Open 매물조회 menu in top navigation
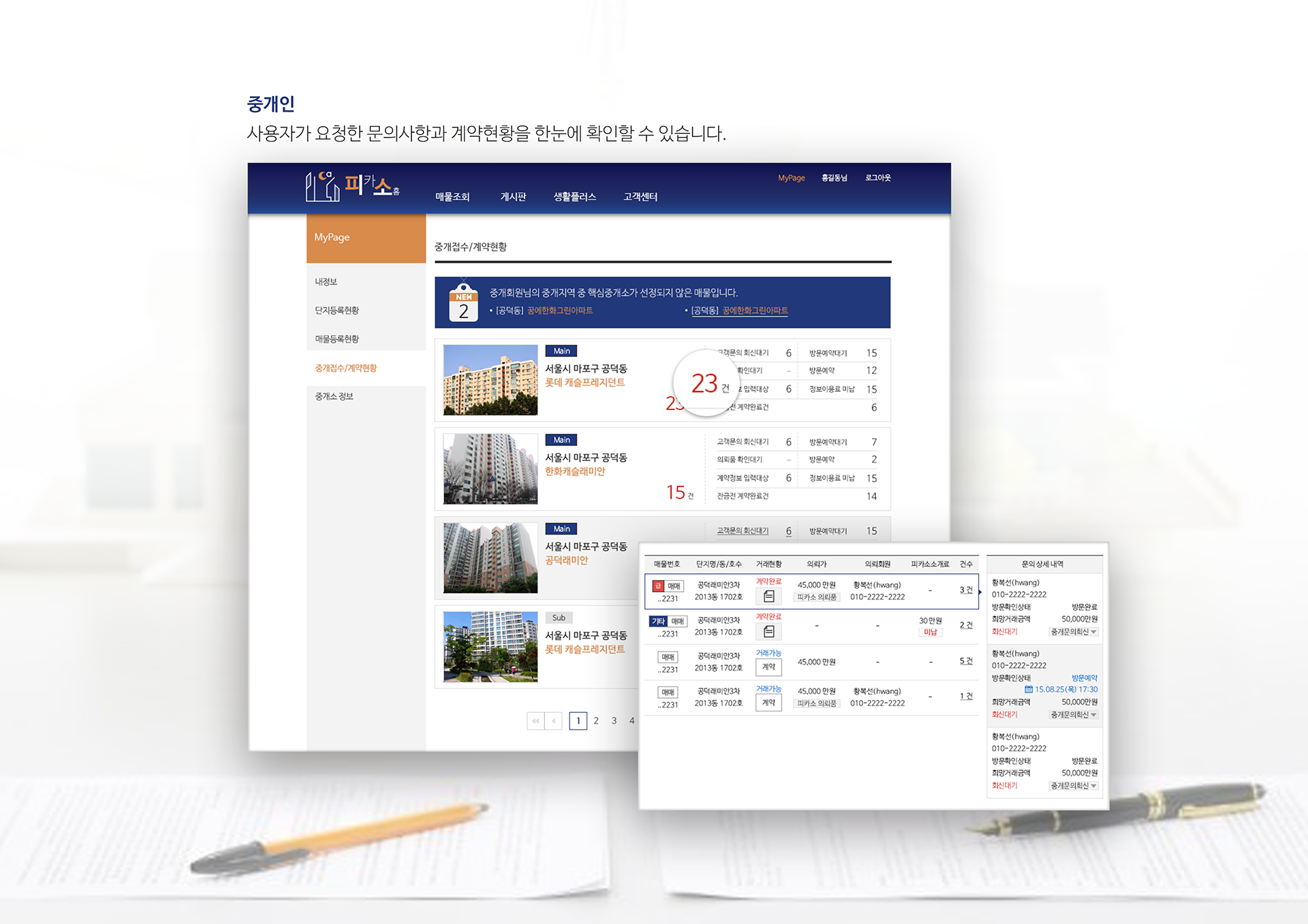 click(452, 197)
